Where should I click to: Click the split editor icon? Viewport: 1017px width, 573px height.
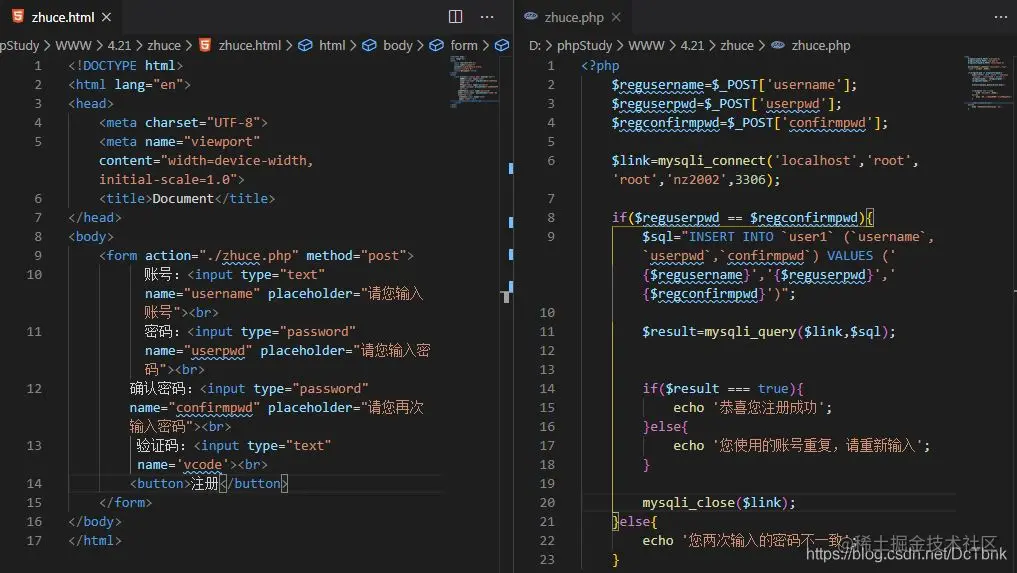point(455,17)
